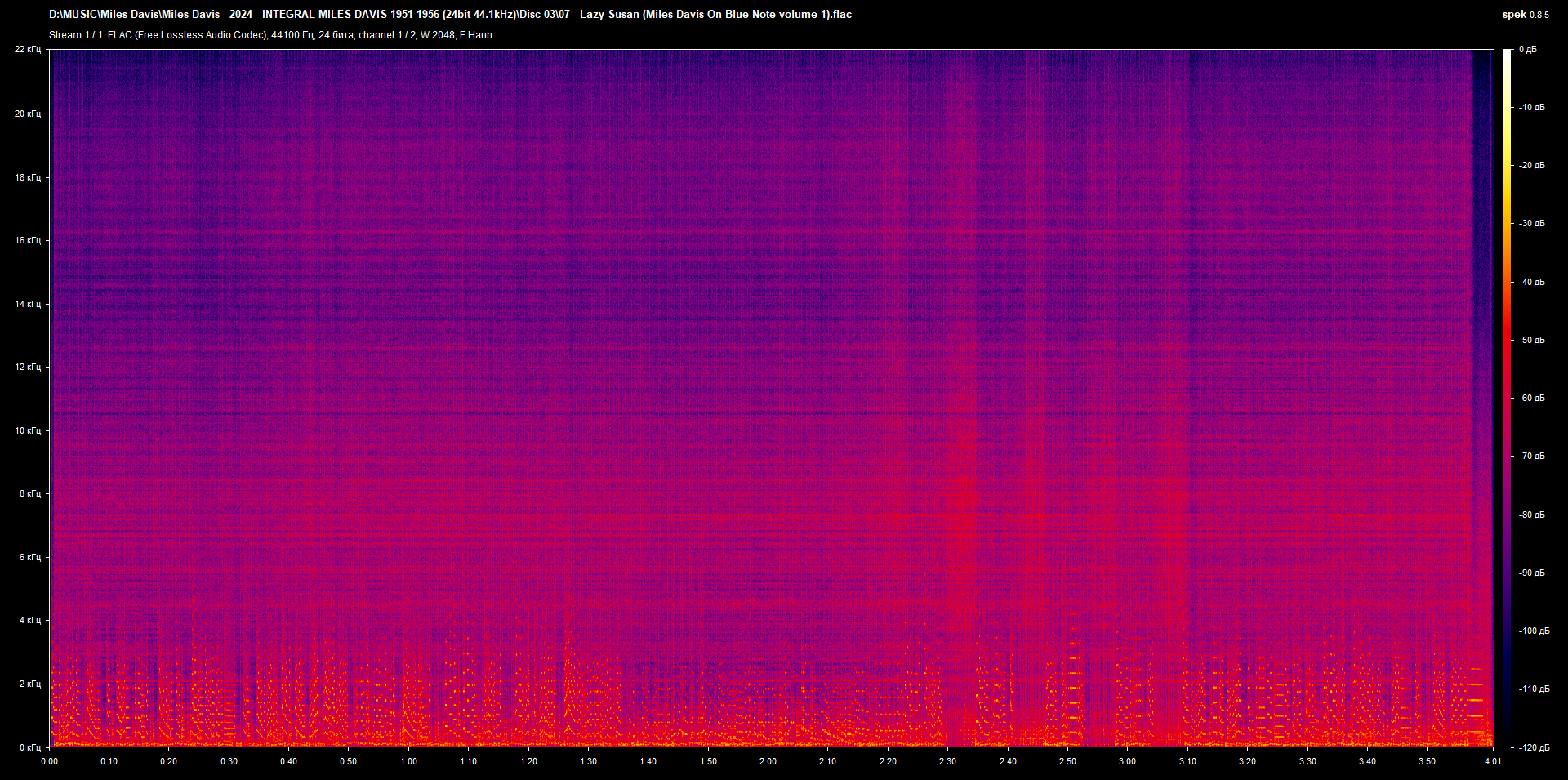Click the -120 дБ color scale label
This screenshot has width=1568, height=780.
point(1533,747)
